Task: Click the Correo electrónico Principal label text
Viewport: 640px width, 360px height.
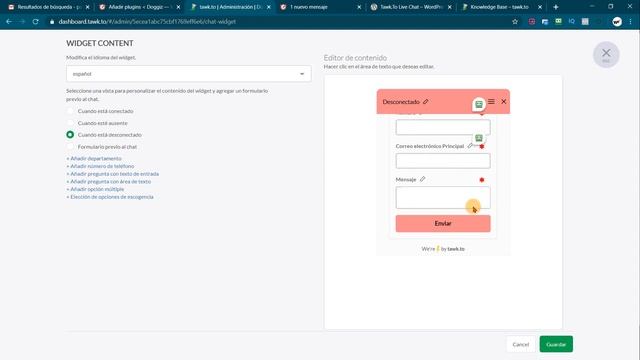Action: 430,146
